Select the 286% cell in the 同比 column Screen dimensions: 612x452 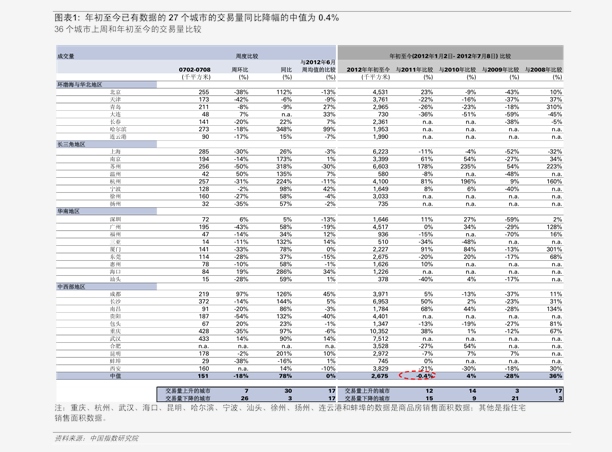pyautogui.click(x=284, y=272)
